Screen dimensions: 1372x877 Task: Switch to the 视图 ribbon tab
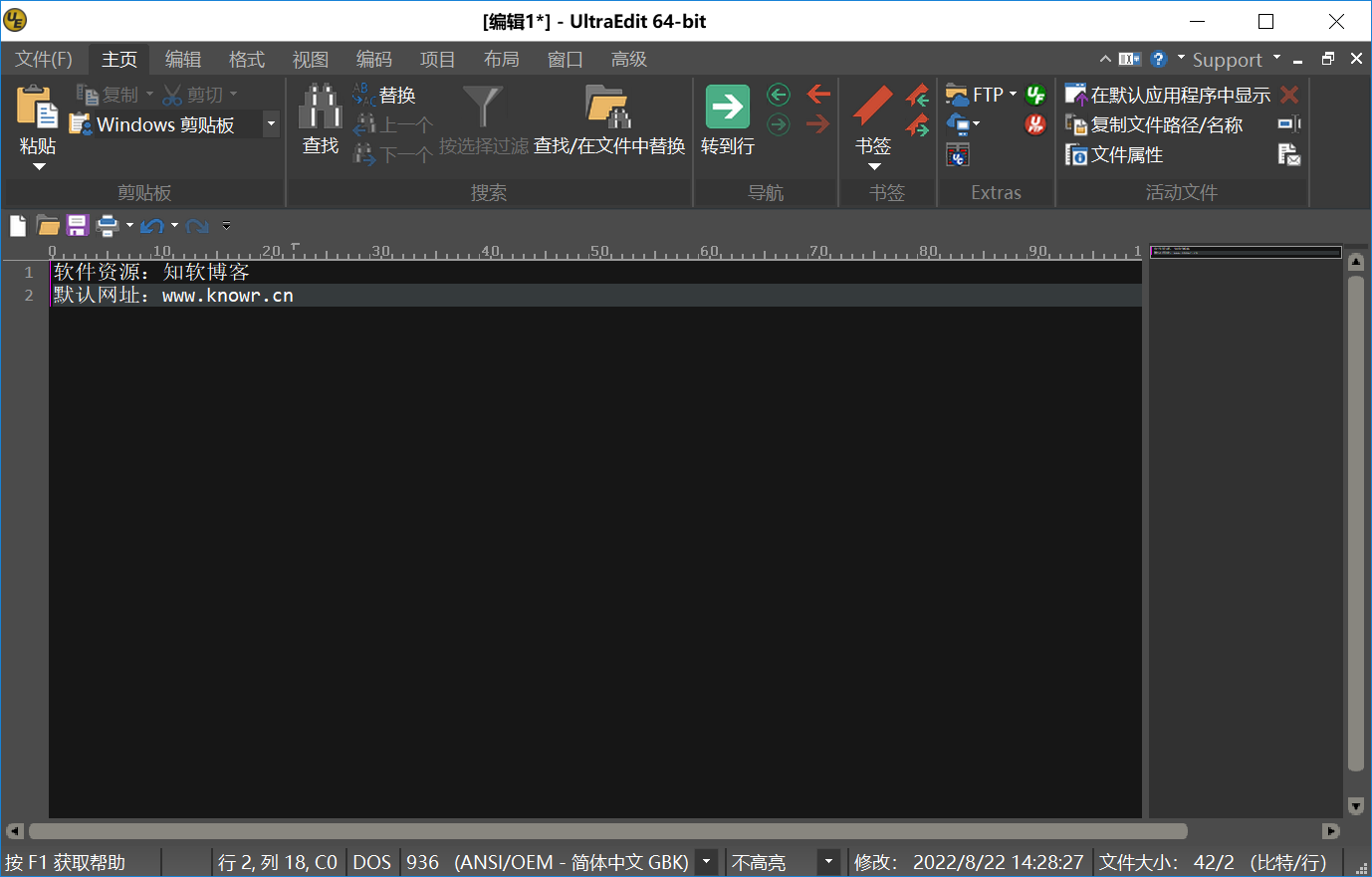[311, 59]
